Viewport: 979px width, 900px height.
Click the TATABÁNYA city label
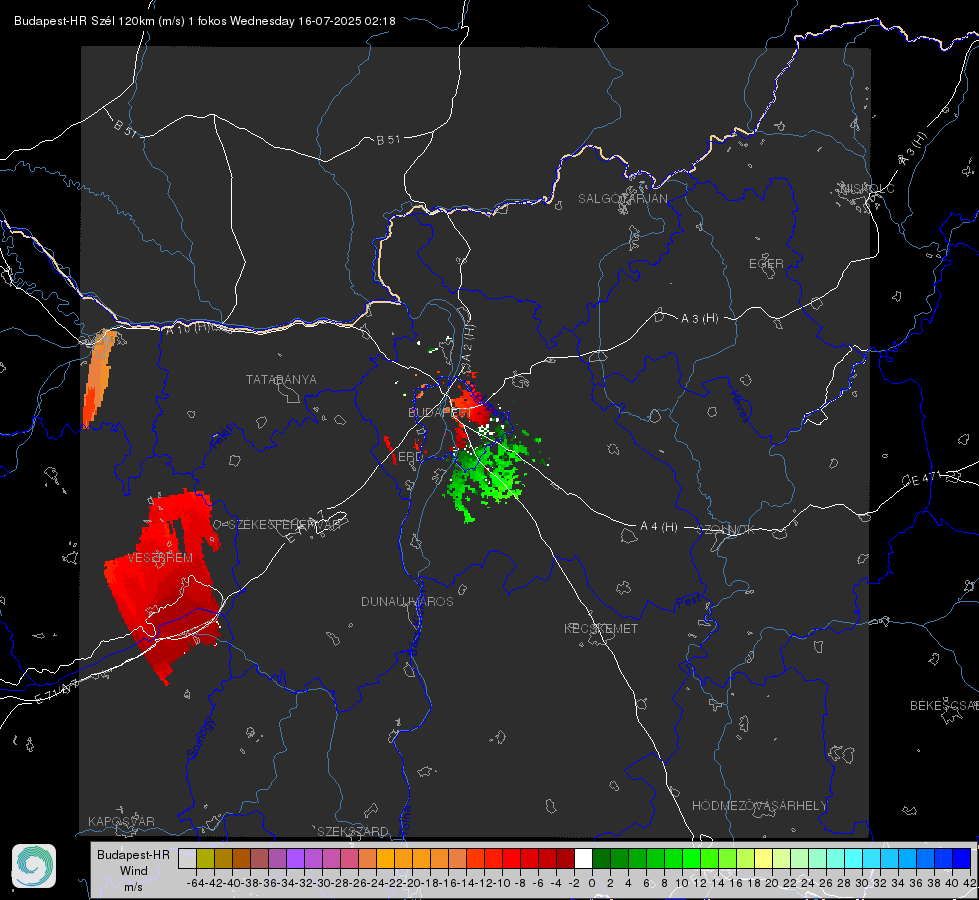(281, 379)
